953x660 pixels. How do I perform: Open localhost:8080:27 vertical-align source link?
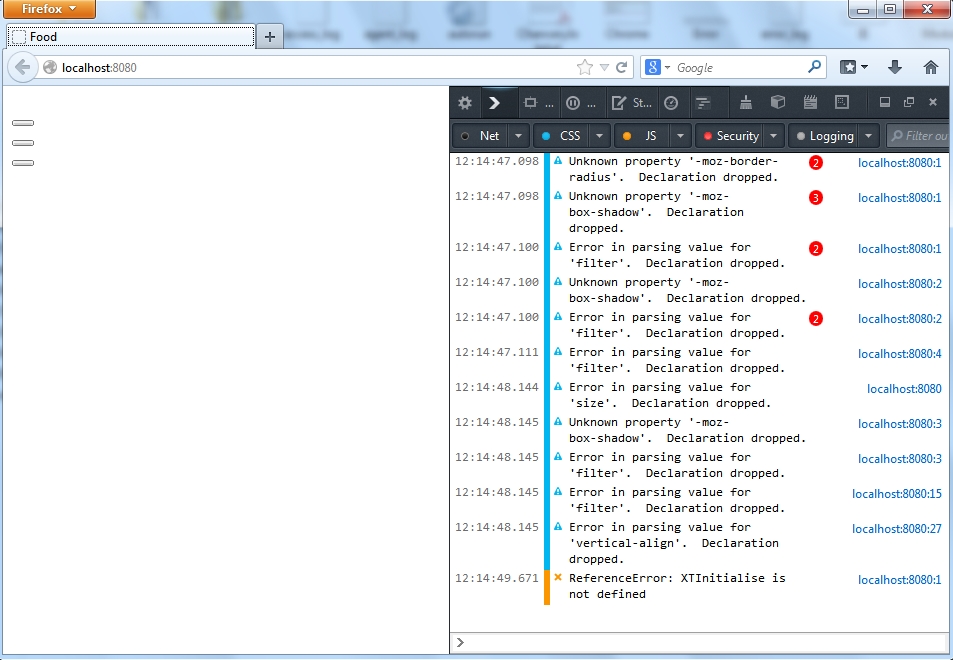coord(896,529)
